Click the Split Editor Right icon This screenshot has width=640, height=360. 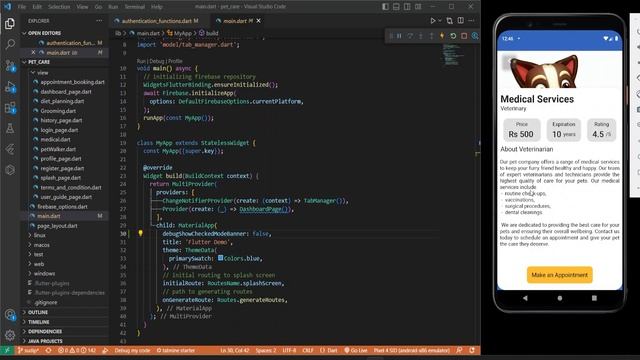coord(461,20)
